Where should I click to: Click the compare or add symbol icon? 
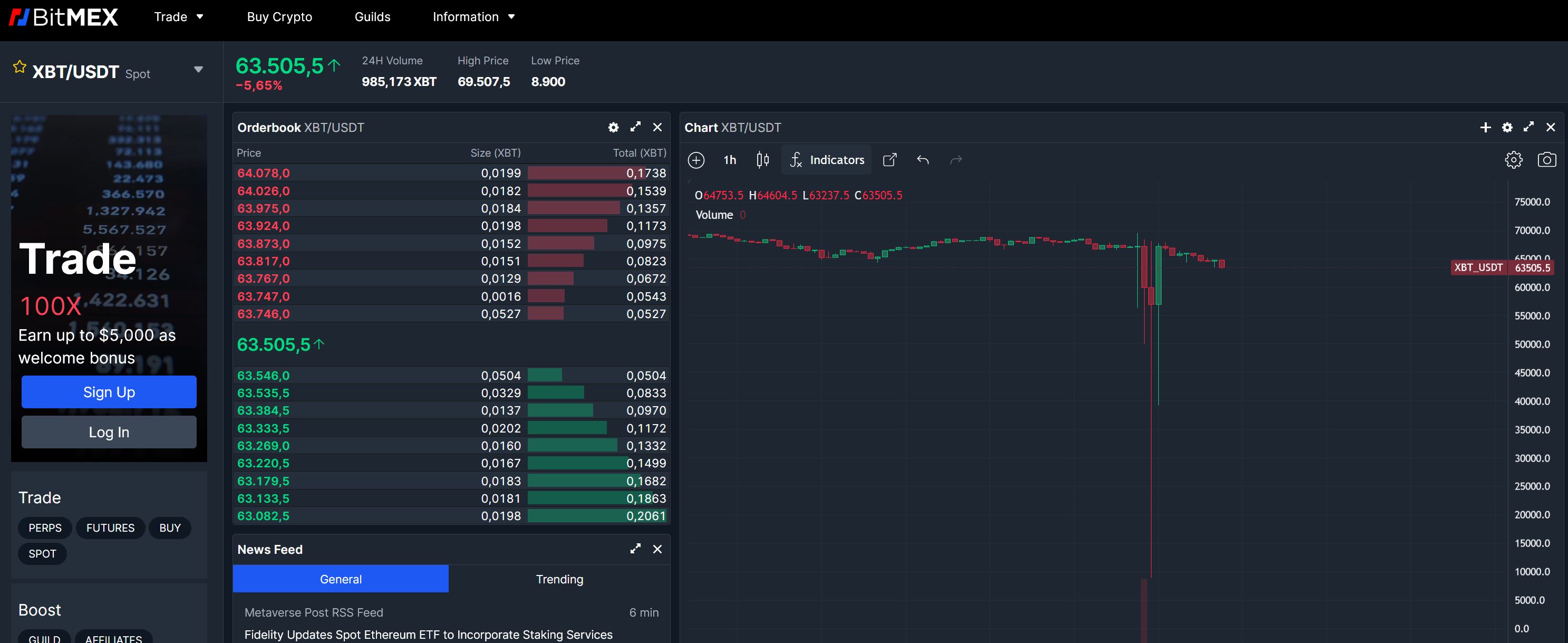[x=696, y=160]
